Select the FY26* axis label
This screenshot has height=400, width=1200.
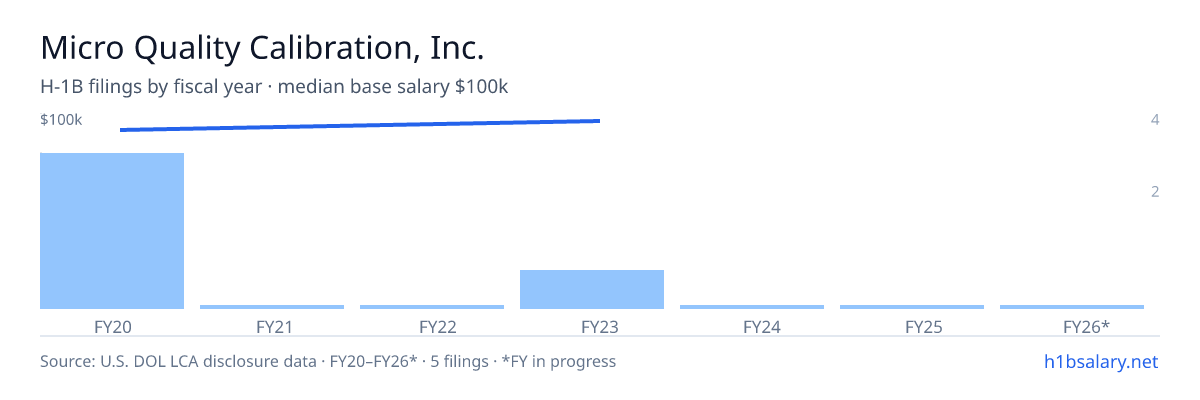(1072, 326)
